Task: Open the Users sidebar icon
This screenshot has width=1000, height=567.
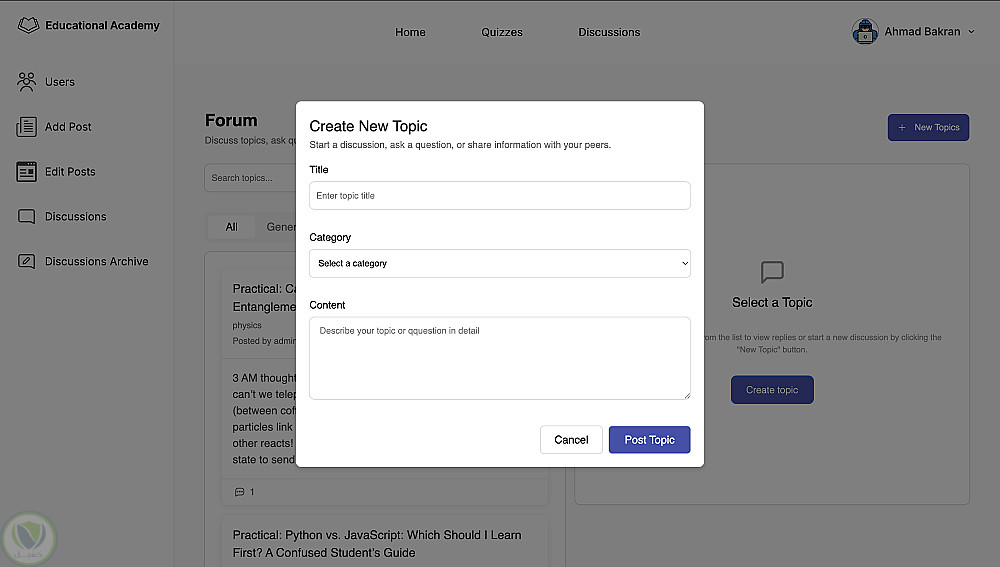Action: tap(27, 82)
